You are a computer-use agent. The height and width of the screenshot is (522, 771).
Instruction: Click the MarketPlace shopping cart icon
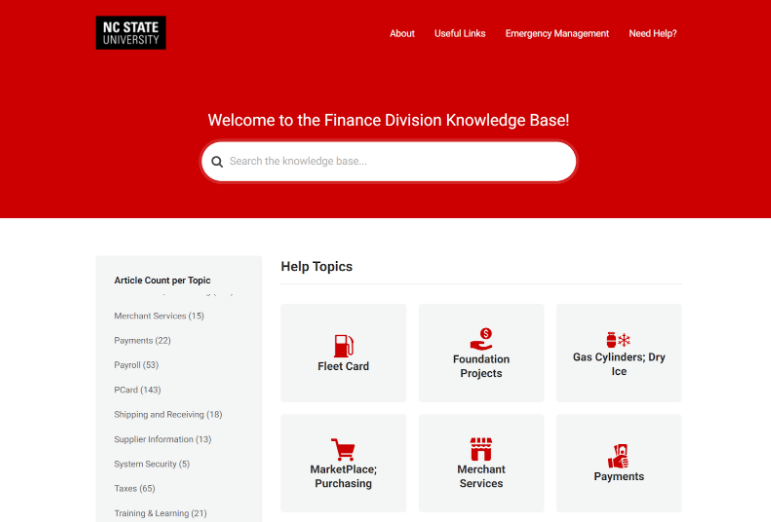(x=343, y=449)
